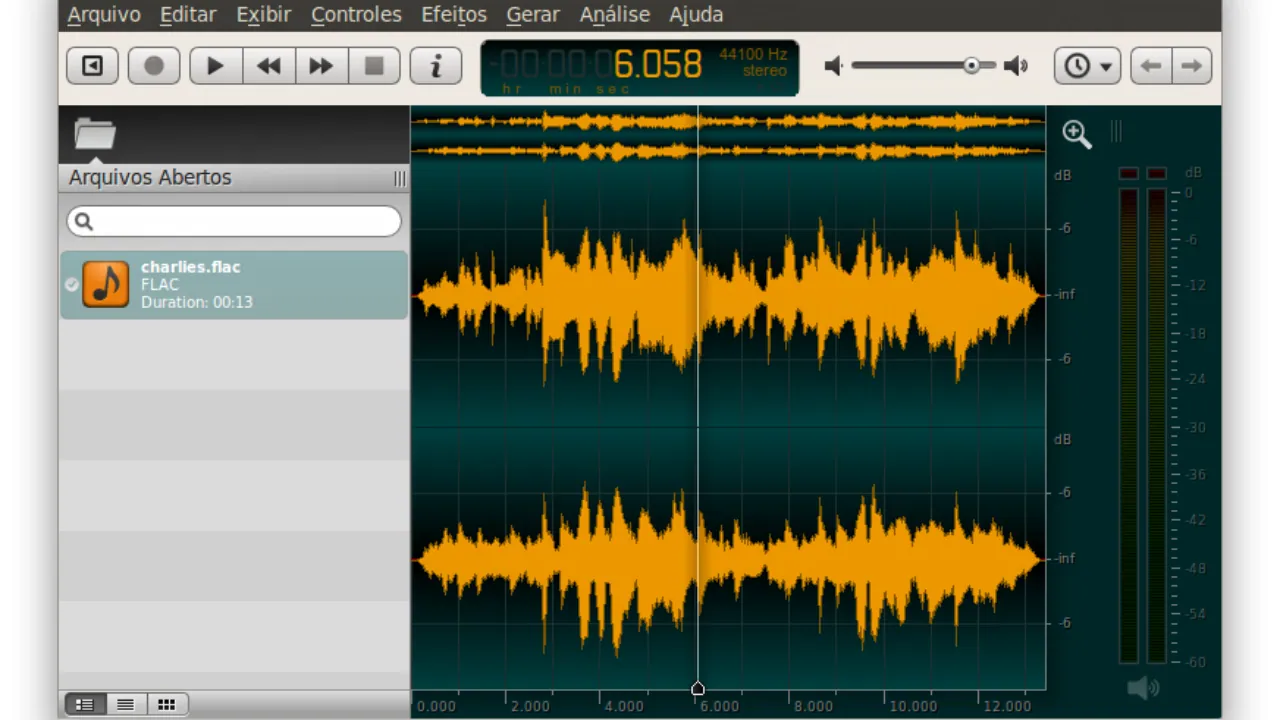Click the Arquivos Abertos panel header

234,178
